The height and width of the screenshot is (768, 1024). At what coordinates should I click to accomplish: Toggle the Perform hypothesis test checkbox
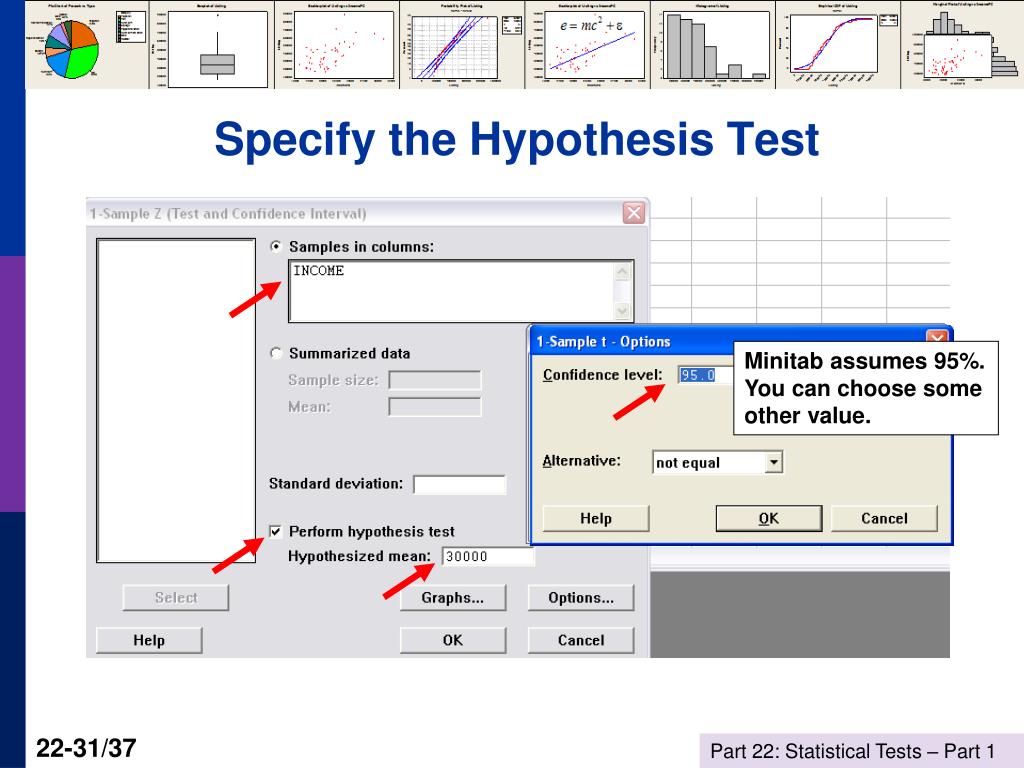(x=276, y=532)
